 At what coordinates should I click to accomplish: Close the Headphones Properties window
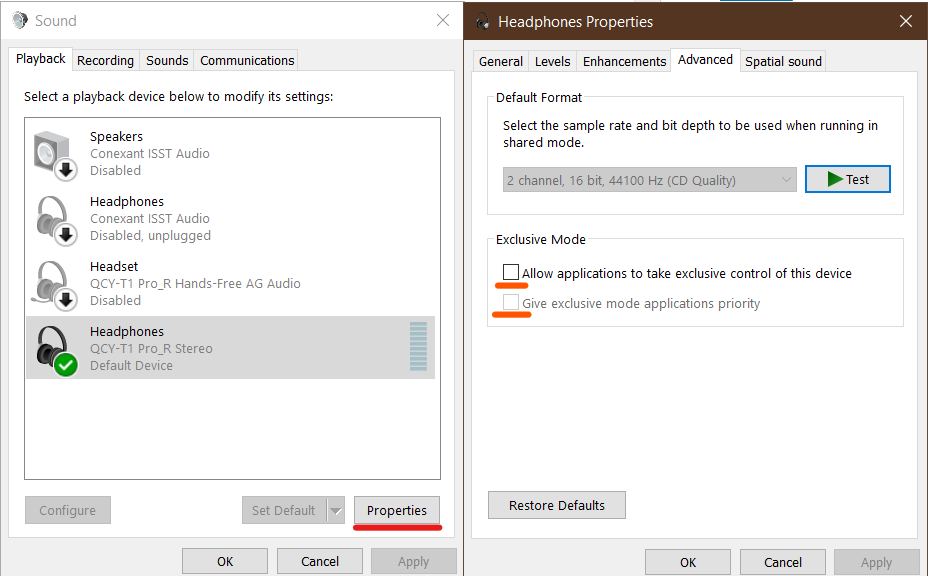pos(906,21)
